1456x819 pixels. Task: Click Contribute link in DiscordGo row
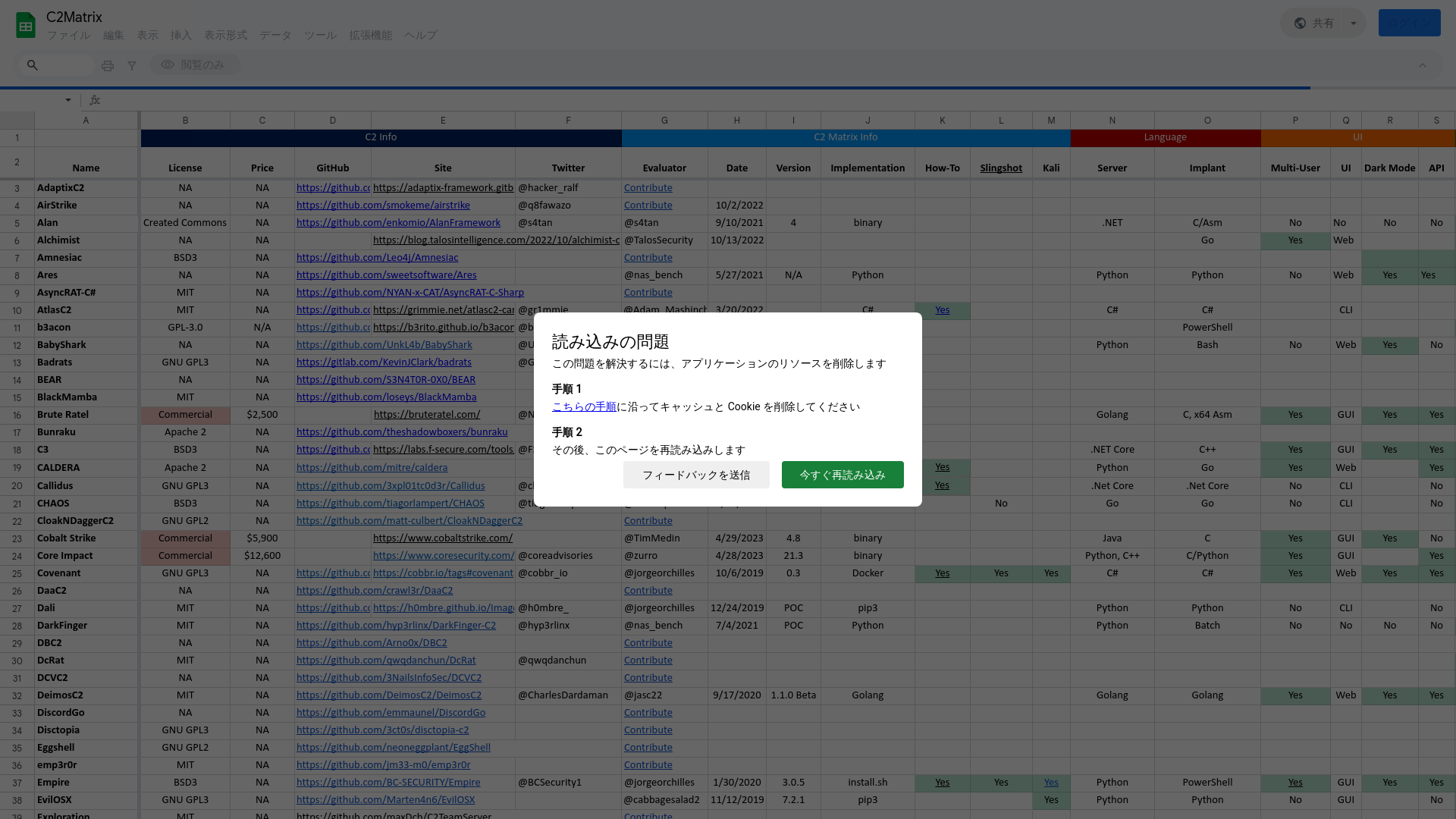pyautogui.click(x=648, y=713)
